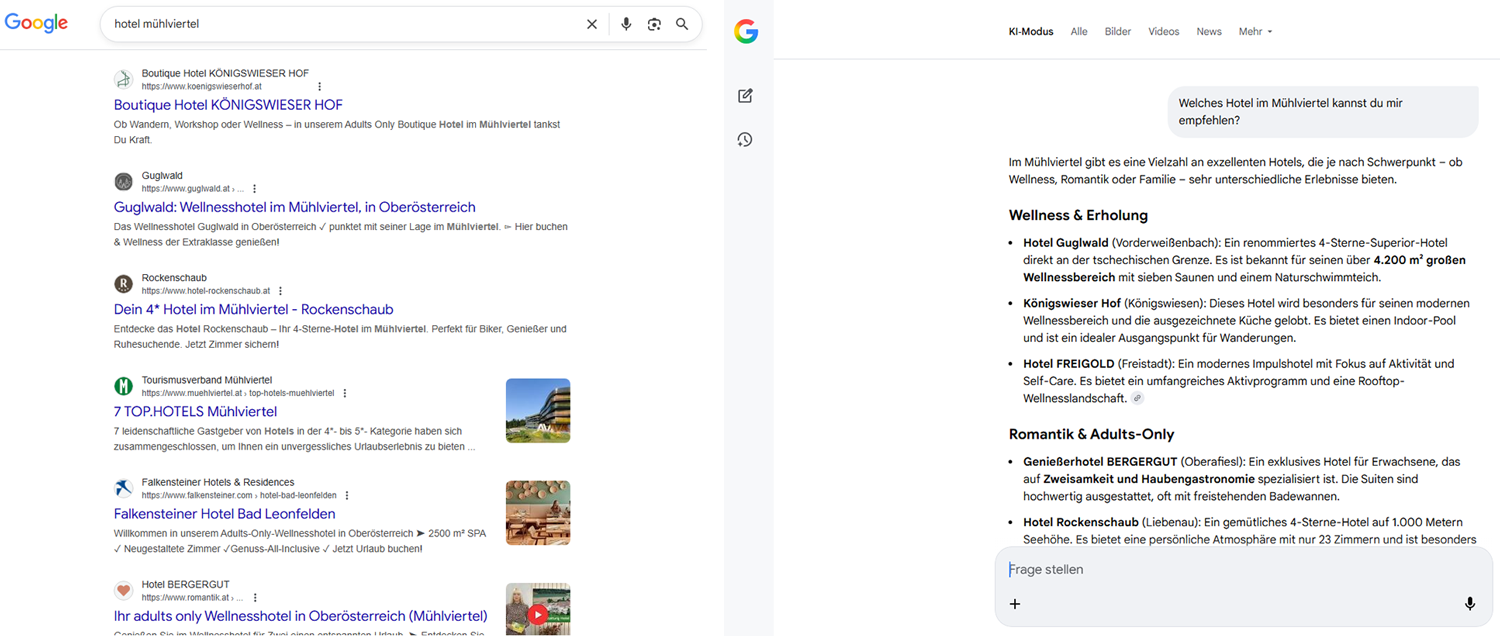
Task: Clear the search query with the X icon
Action: coord(592,24)
